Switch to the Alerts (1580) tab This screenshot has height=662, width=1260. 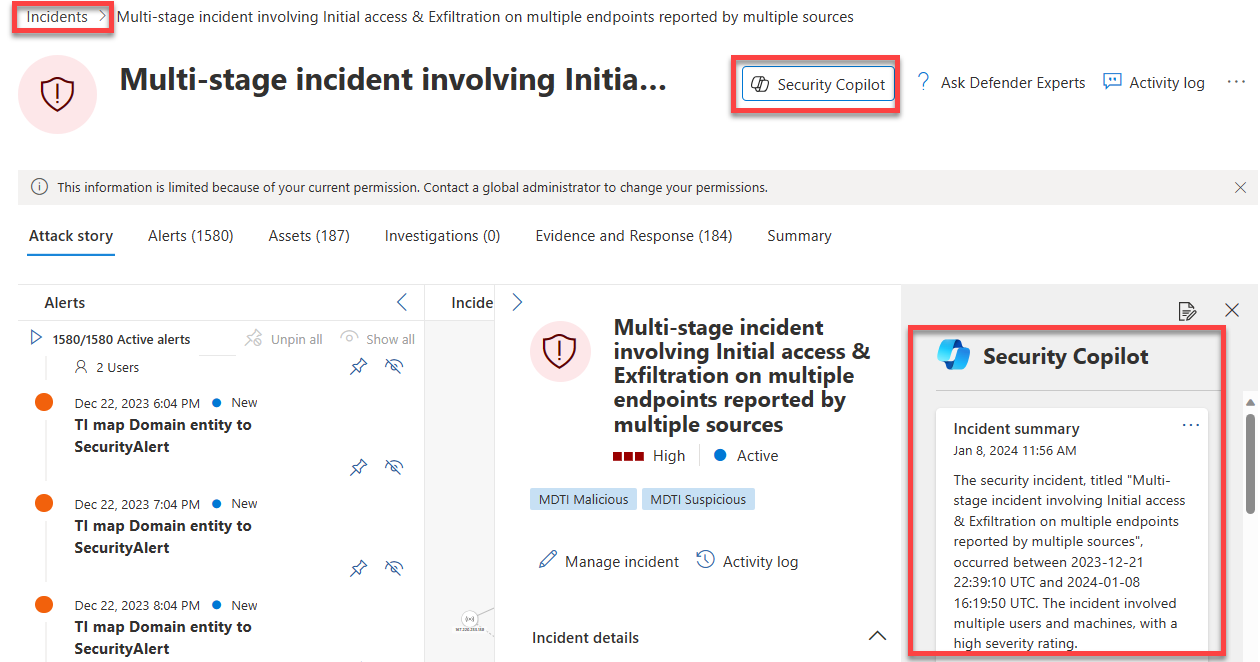click(x=190, y=236)
